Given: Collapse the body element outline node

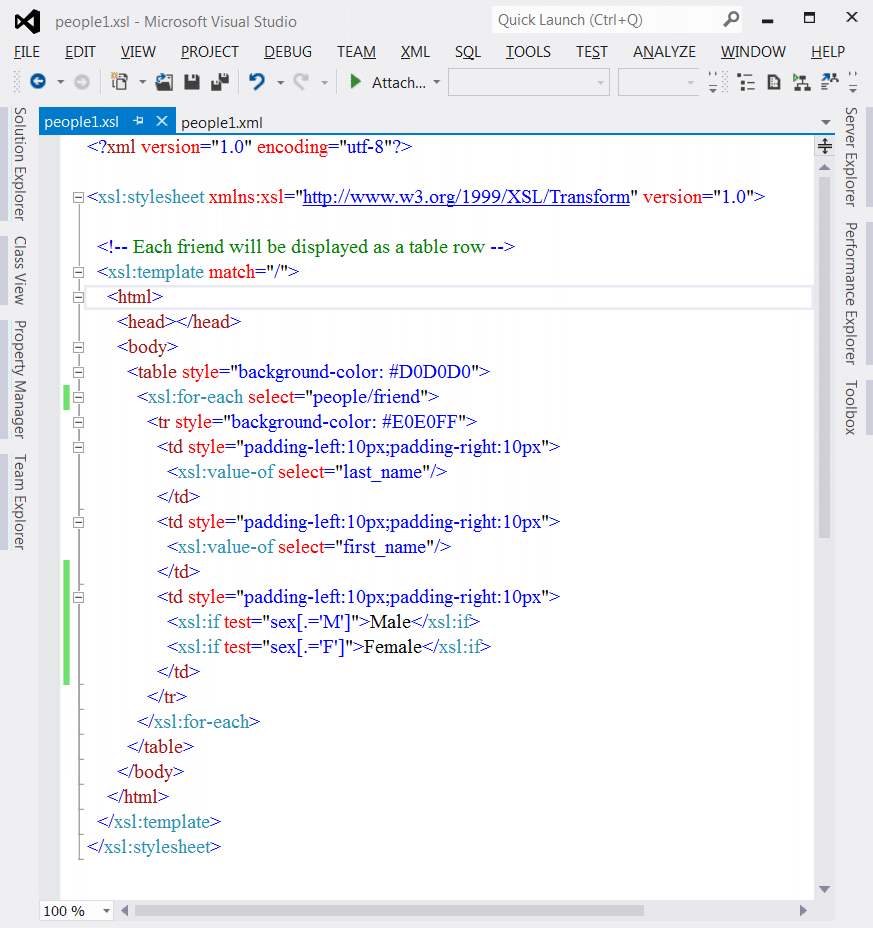Looking at the screenshot, I should [78, 347].
